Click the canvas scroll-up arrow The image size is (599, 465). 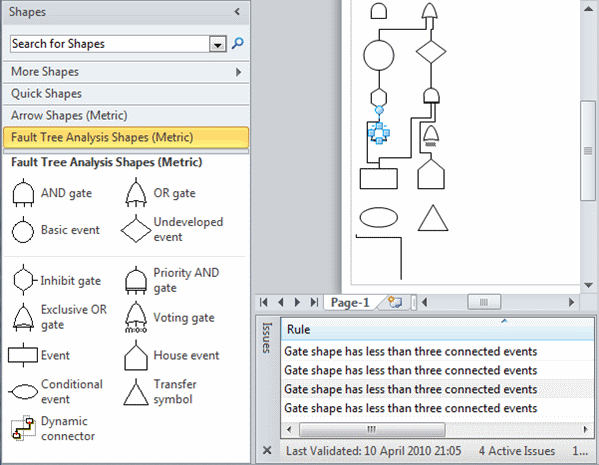588,8
